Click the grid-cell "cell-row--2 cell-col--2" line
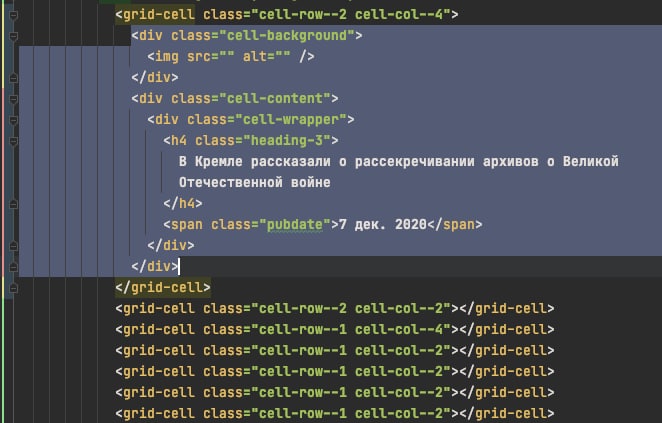 (x=335, y=309)
